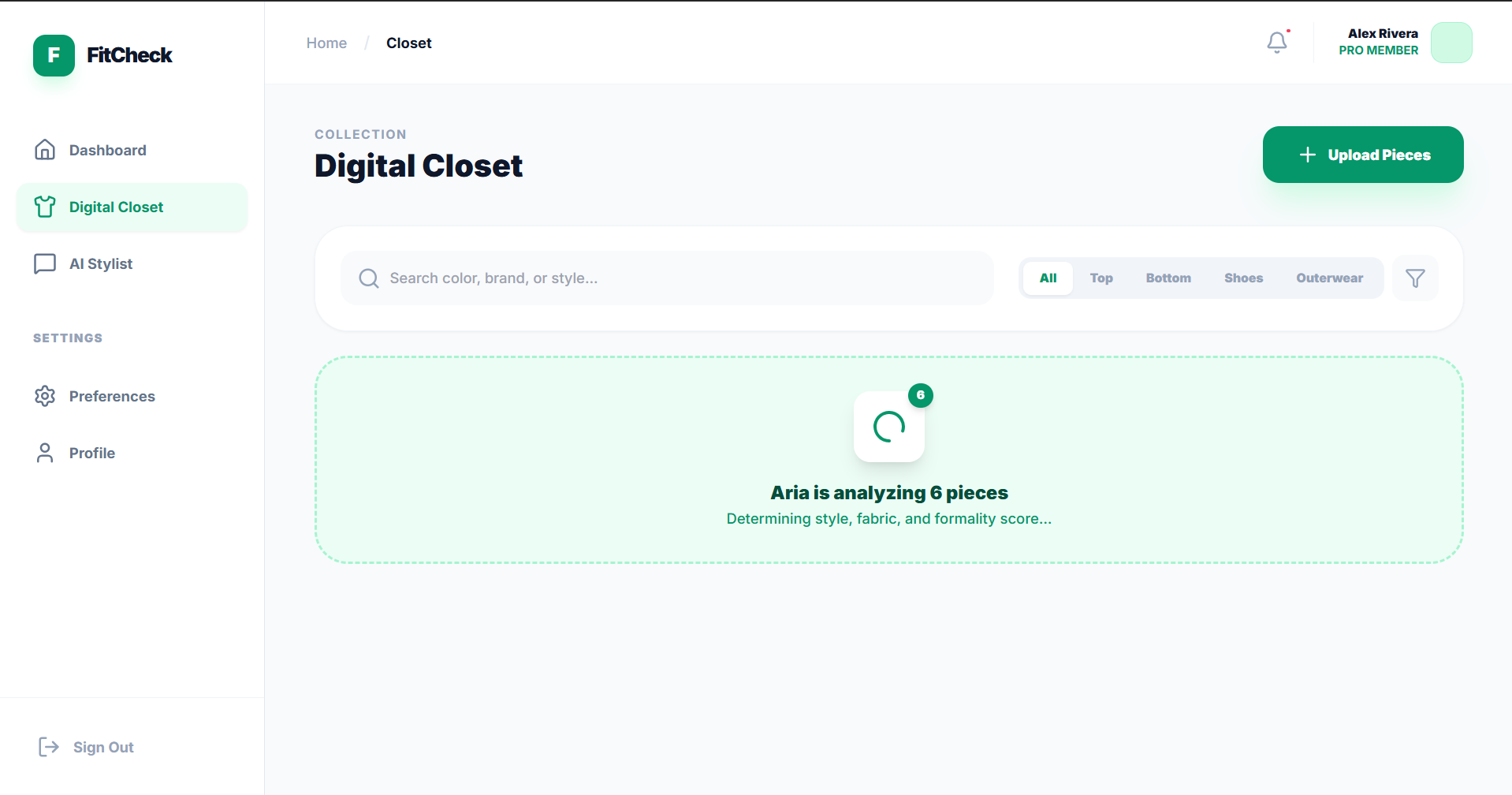Go to Dashboard page
The width and height of the screenshot is (1512, 795).
132,150
